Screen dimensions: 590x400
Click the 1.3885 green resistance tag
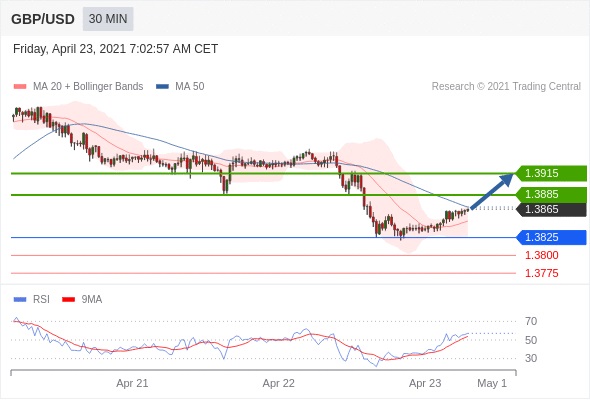point(552,195)
